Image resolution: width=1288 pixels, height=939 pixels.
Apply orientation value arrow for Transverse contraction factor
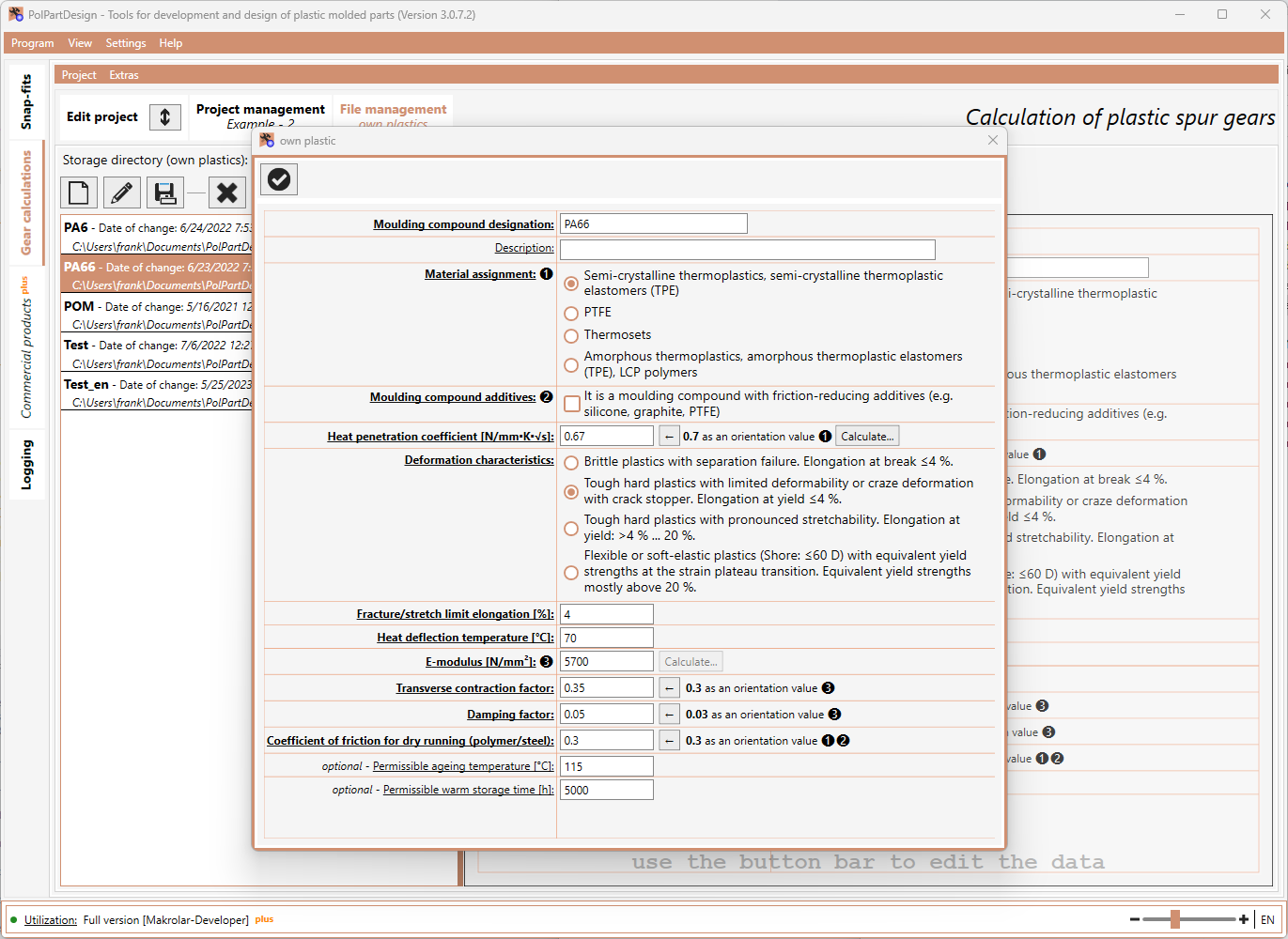(669, 688)
